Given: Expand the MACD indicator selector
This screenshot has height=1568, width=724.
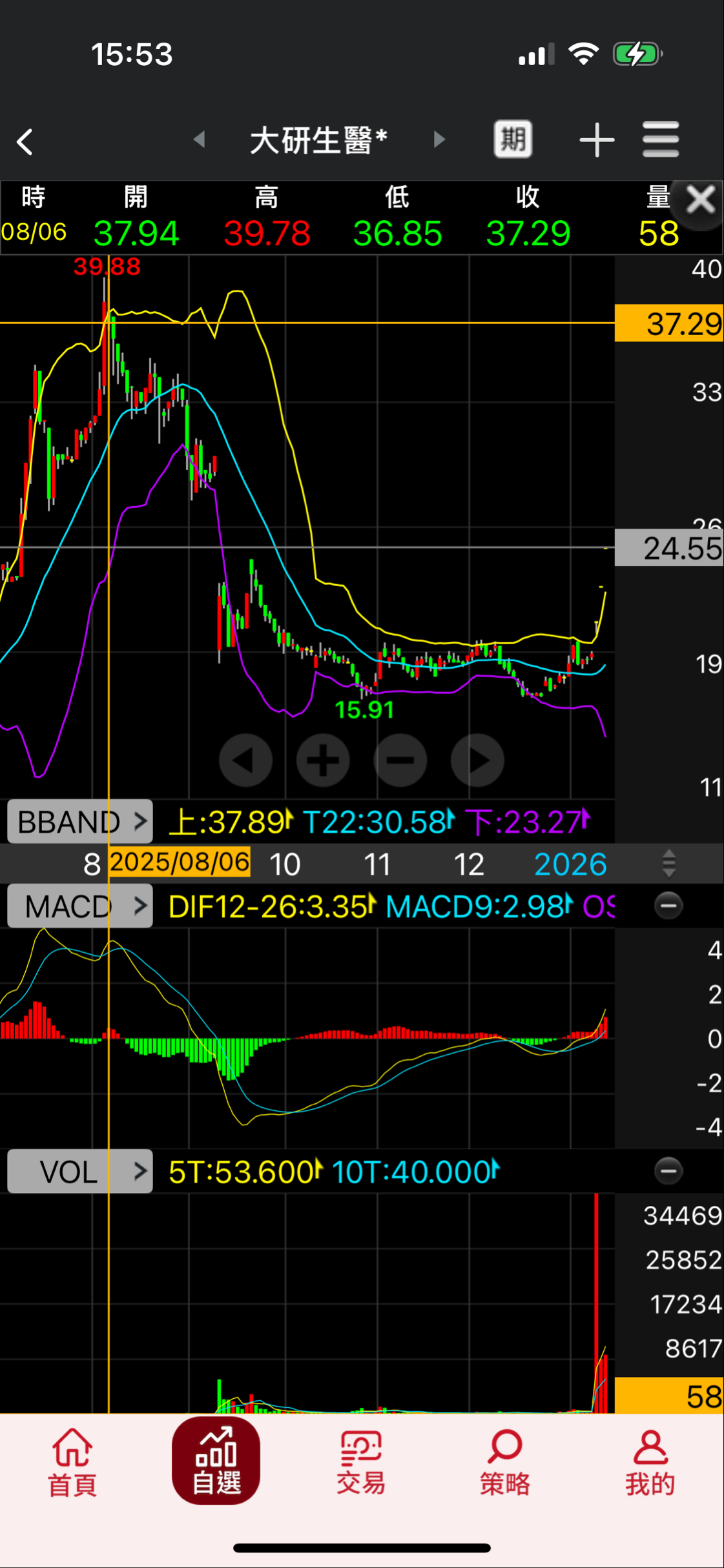Looking at the screenshot, I should pyautogui.click(x=80, y=906).
